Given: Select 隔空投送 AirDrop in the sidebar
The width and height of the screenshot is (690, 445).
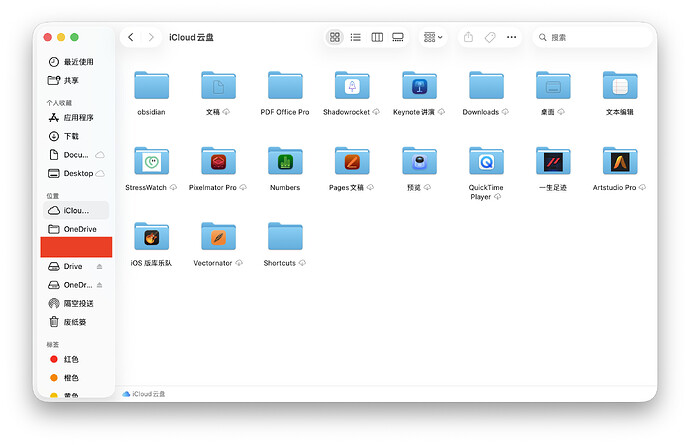Looking at the screenshot, I should click(x=76, y=304).
